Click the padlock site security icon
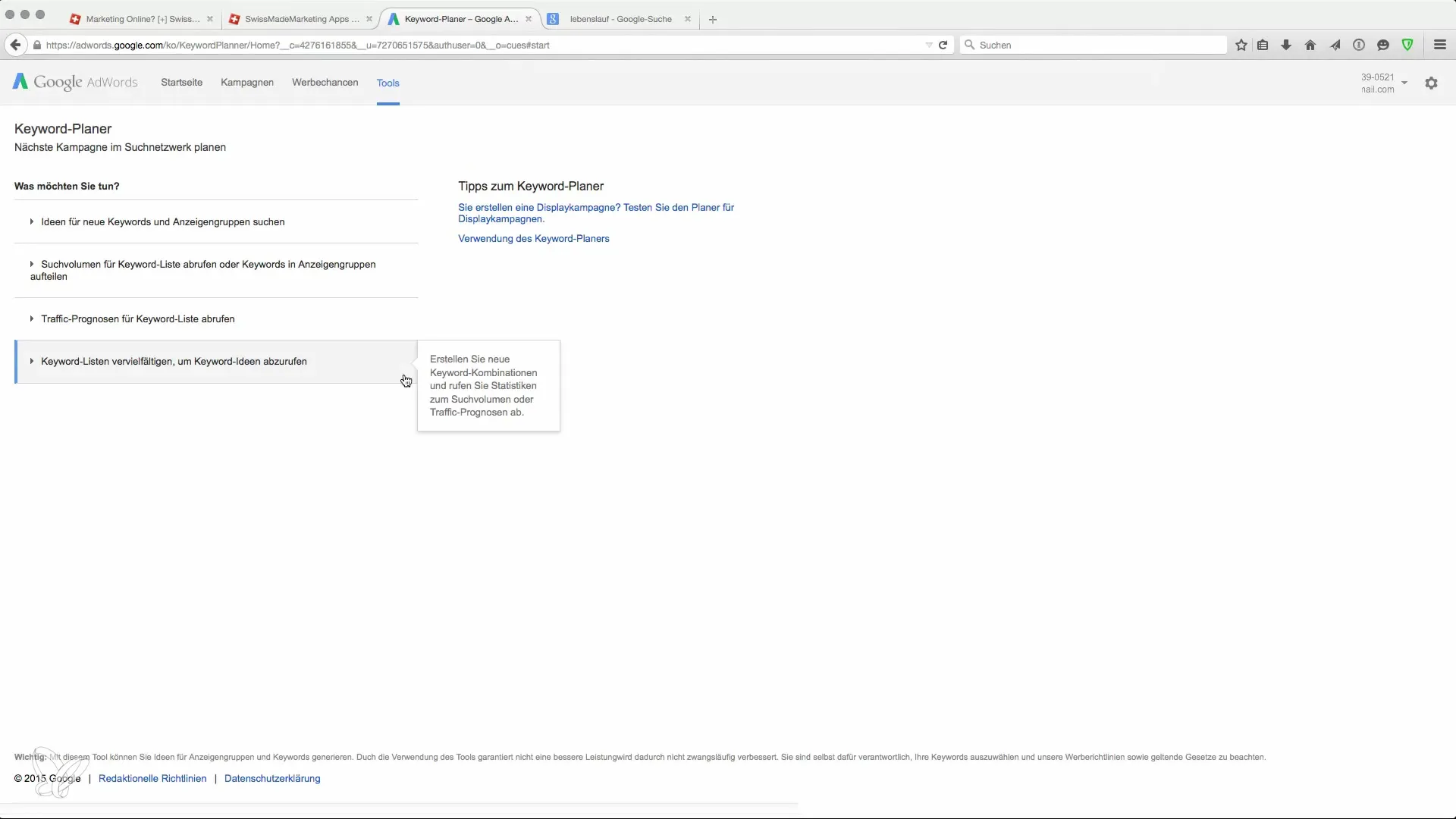Screen dimensions: 1456x819 click(x=36, y=45)
